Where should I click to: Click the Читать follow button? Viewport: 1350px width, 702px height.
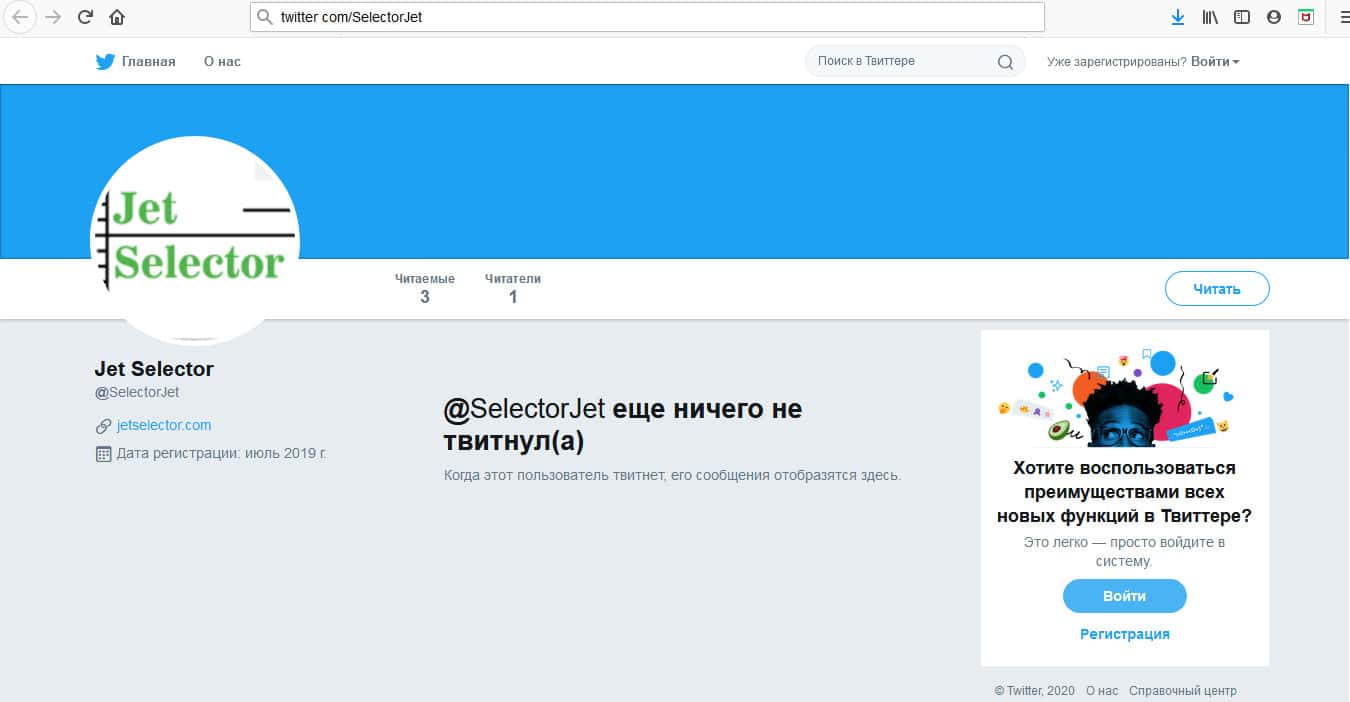pyautogui.click(x=1217, y=289)
